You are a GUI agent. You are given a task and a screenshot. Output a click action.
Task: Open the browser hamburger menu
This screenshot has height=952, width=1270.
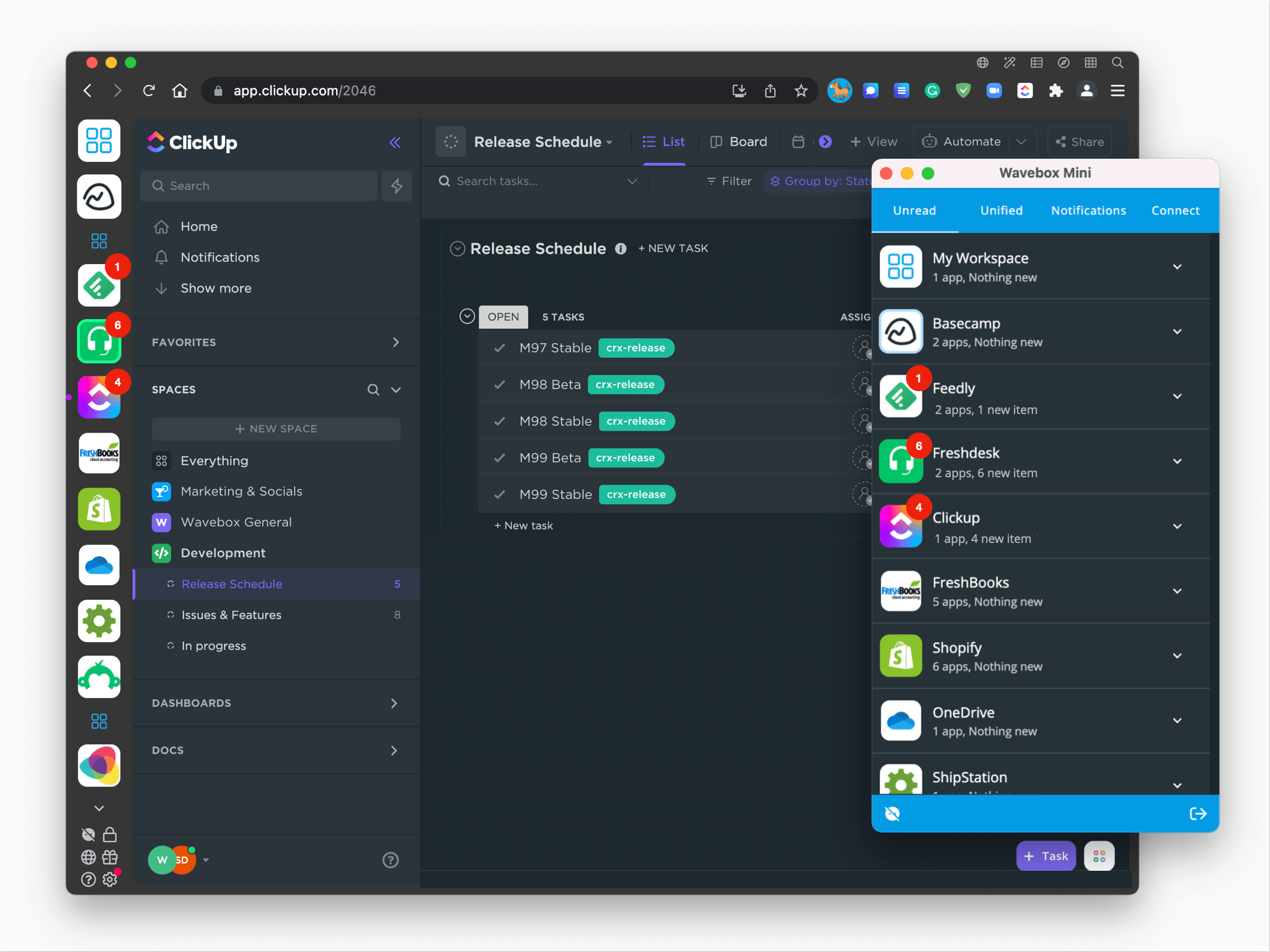[x=1117, y=90]
